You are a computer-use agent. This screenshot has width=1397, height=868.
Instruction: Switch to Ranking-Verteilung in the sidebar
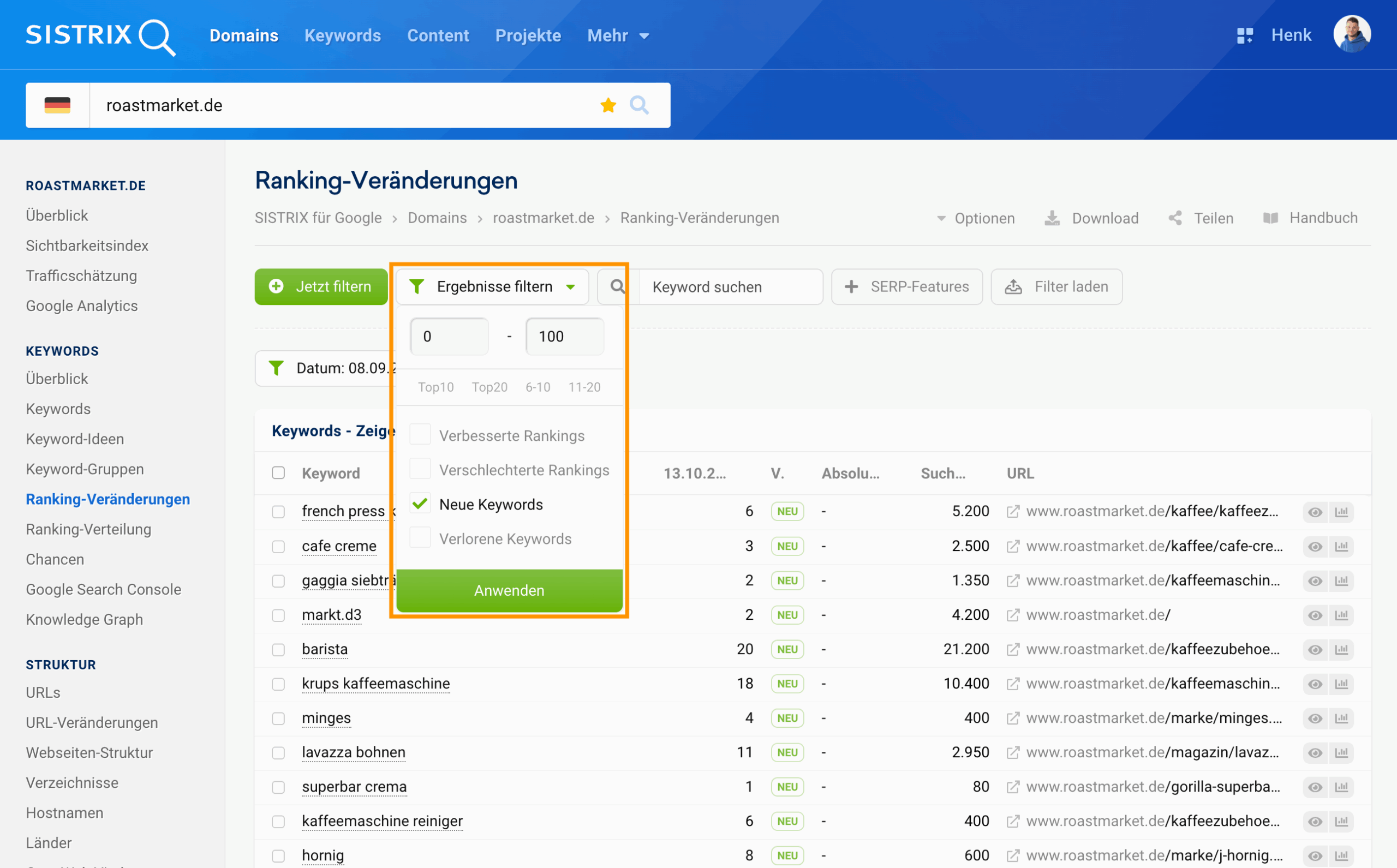click(88, 529)
